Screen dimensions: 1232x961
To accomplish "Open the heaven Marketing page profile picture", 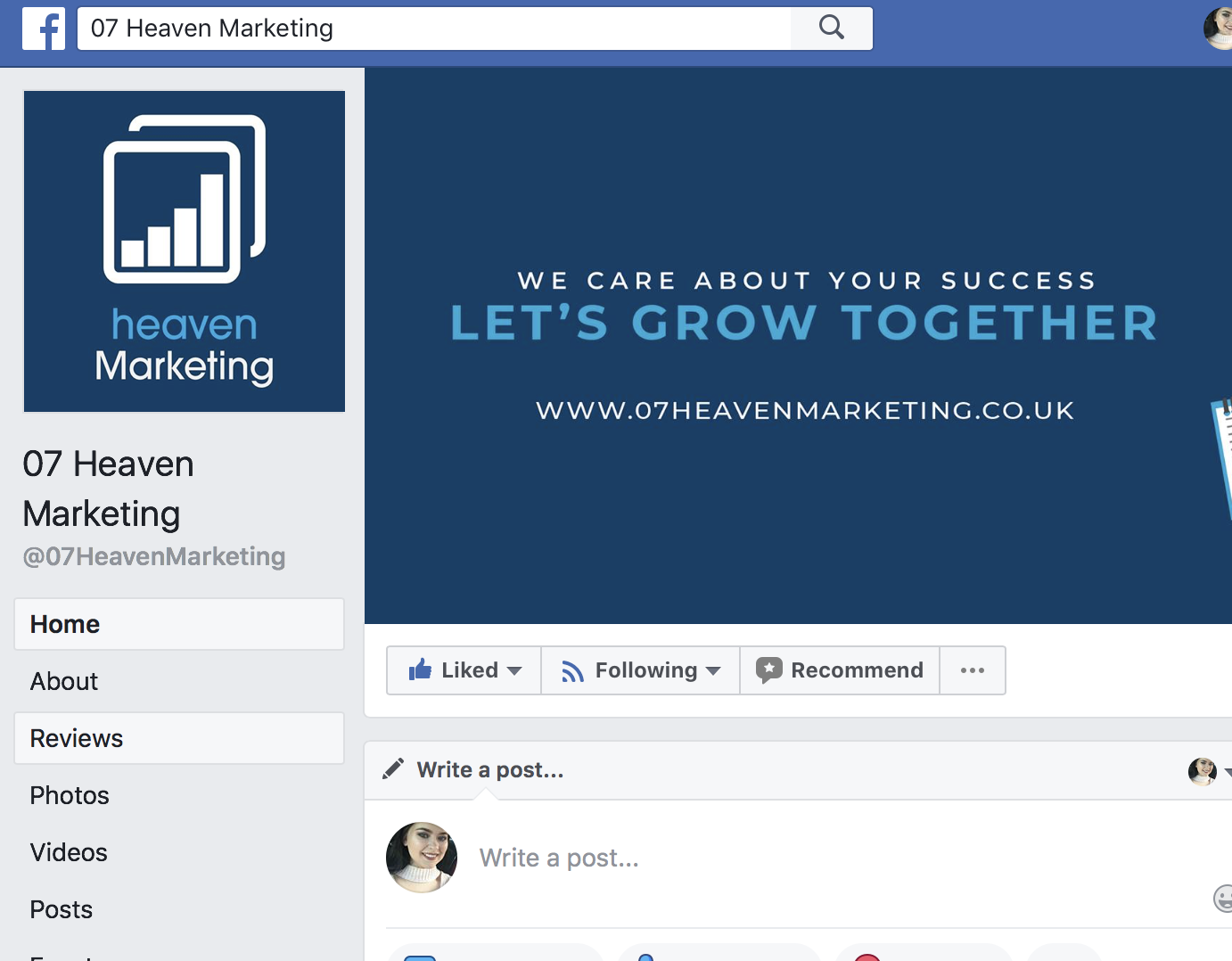I will (x=185, y=251).
